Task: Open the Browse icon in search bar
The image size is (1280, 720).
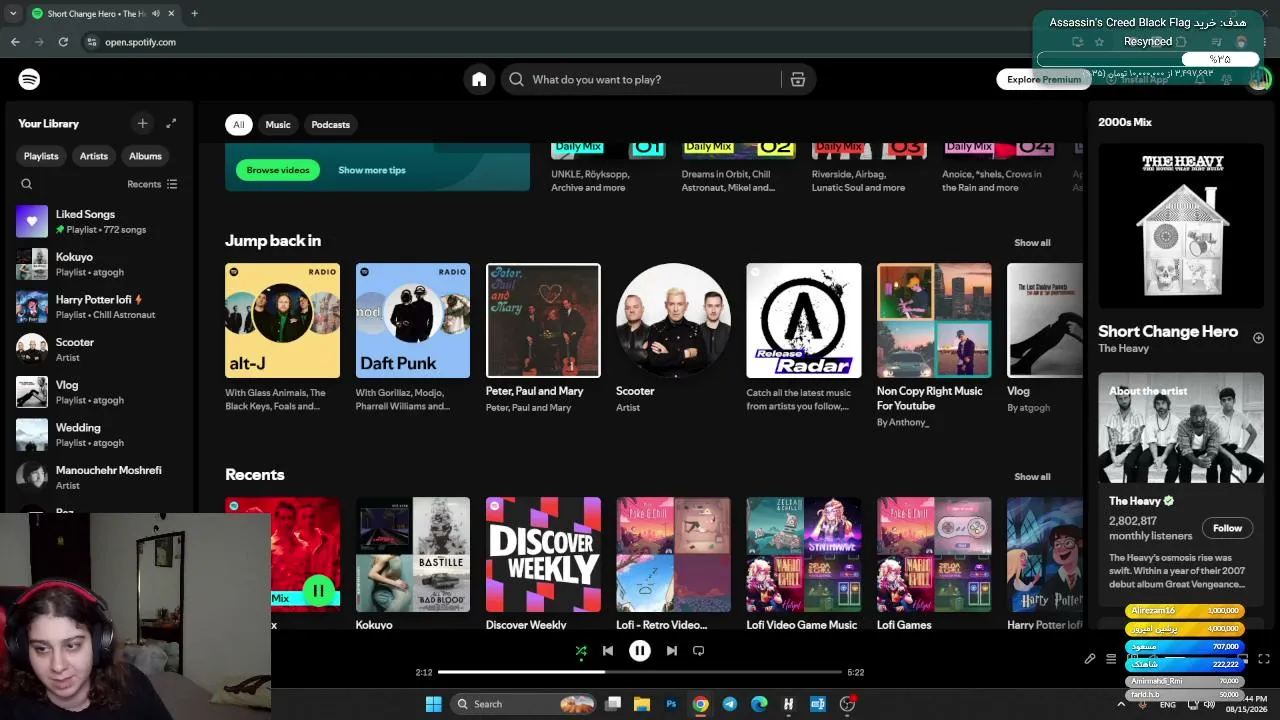Action: 798,79
